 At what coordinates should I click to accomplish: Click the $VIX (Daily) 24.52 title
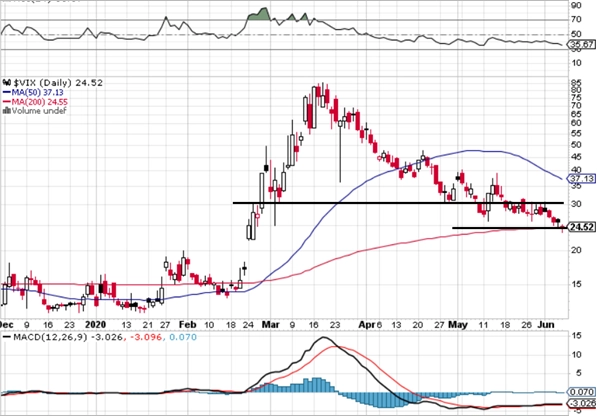58,83
